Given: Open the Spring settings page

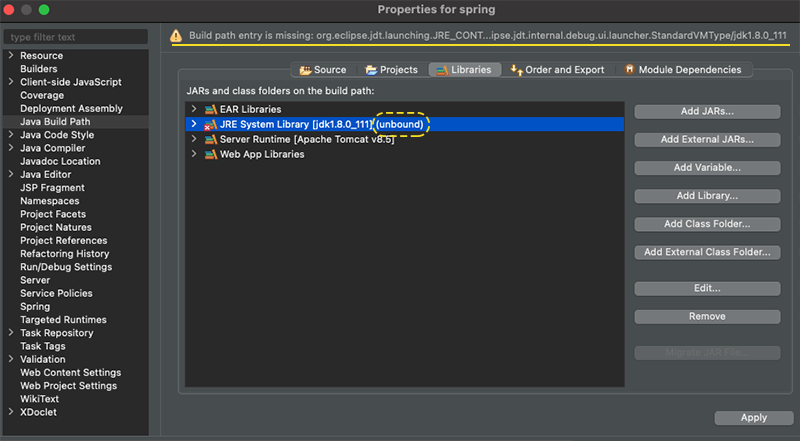Looking at the screenshot, I should (35, 307).
